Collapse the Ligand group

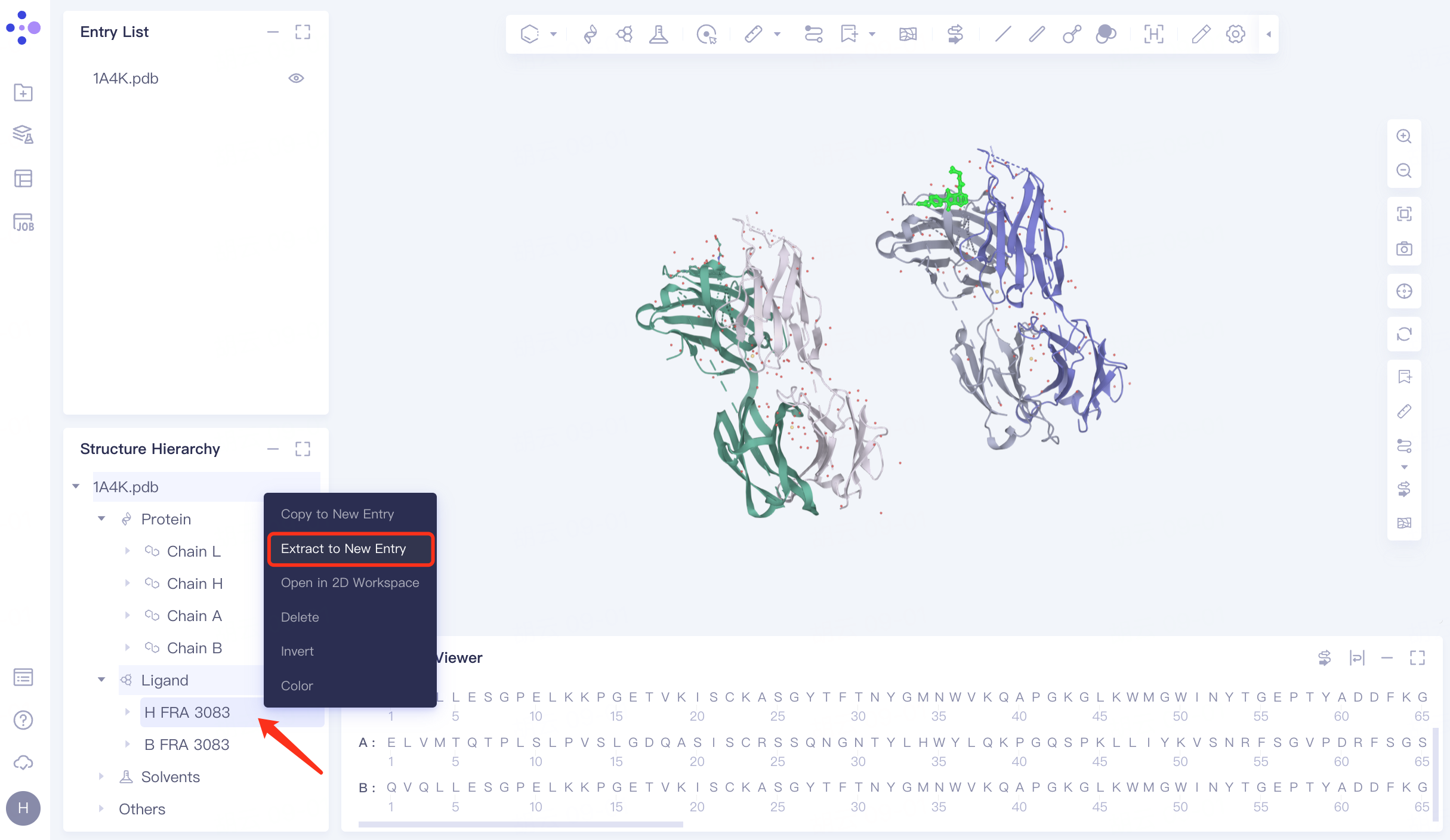101,680
